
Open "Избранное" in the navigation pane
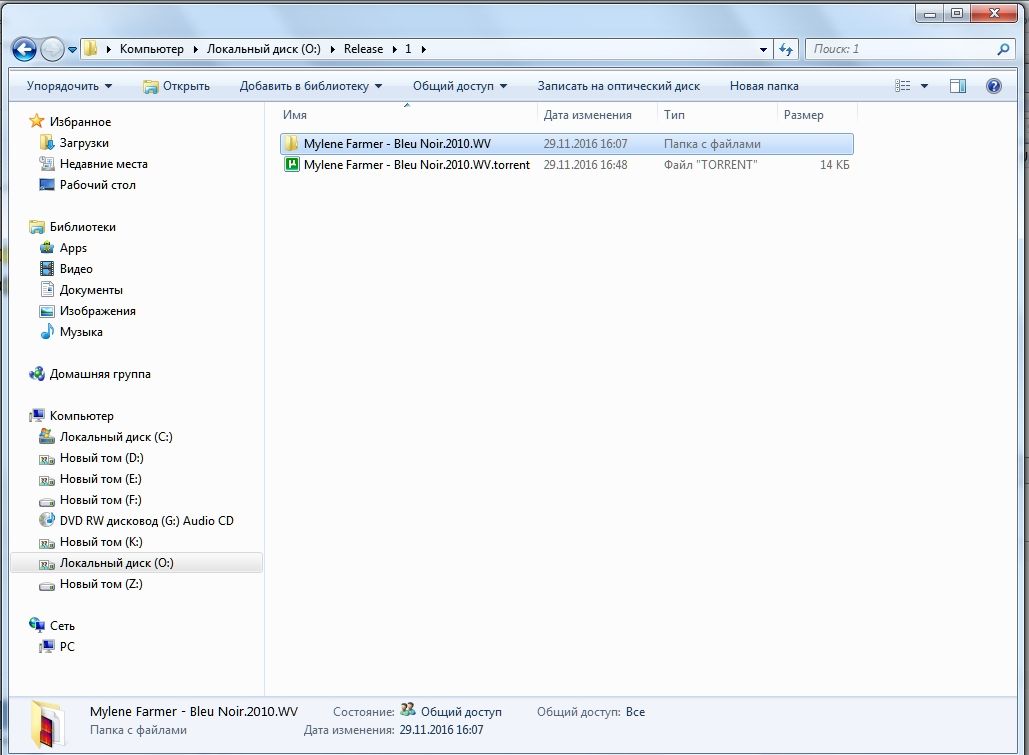[80, 121]
